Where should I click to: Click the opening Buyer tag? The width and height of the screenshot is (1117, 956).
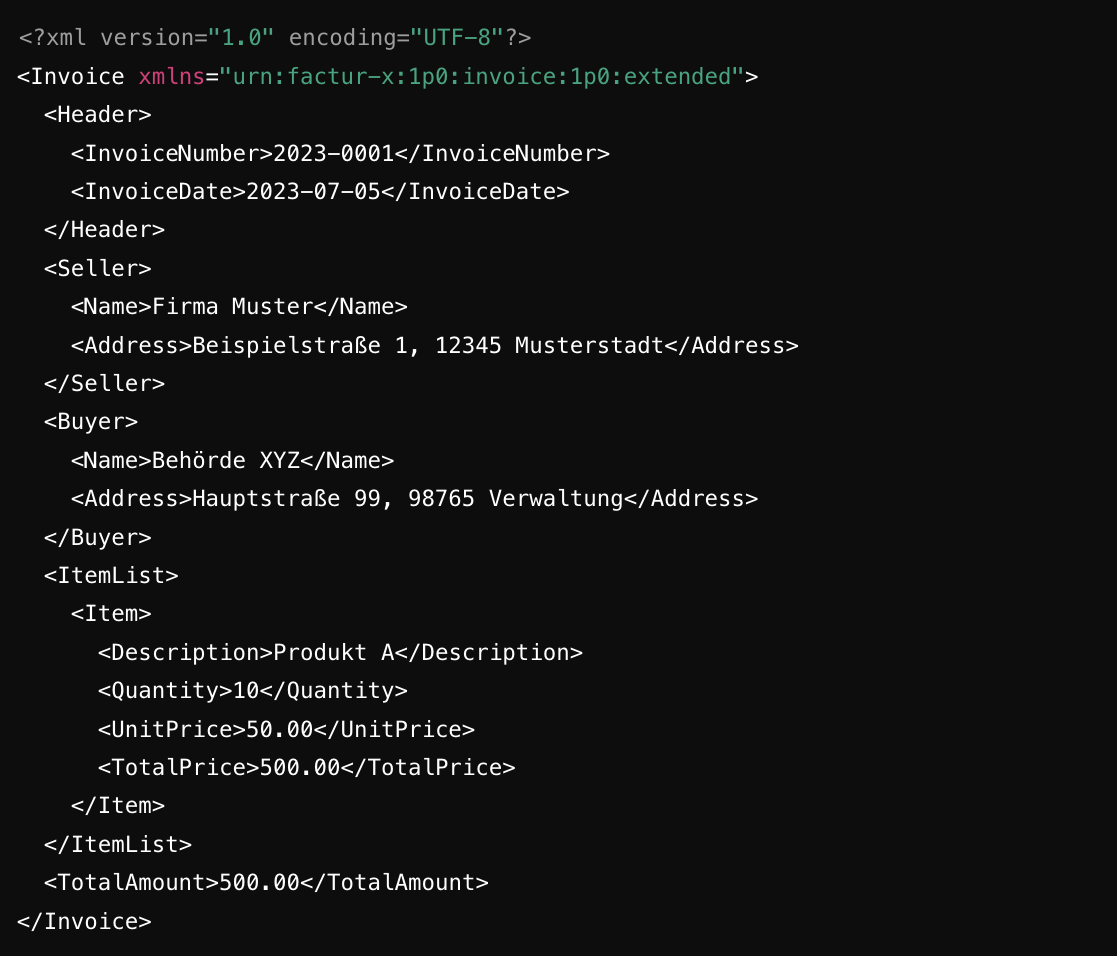(91, 422)
